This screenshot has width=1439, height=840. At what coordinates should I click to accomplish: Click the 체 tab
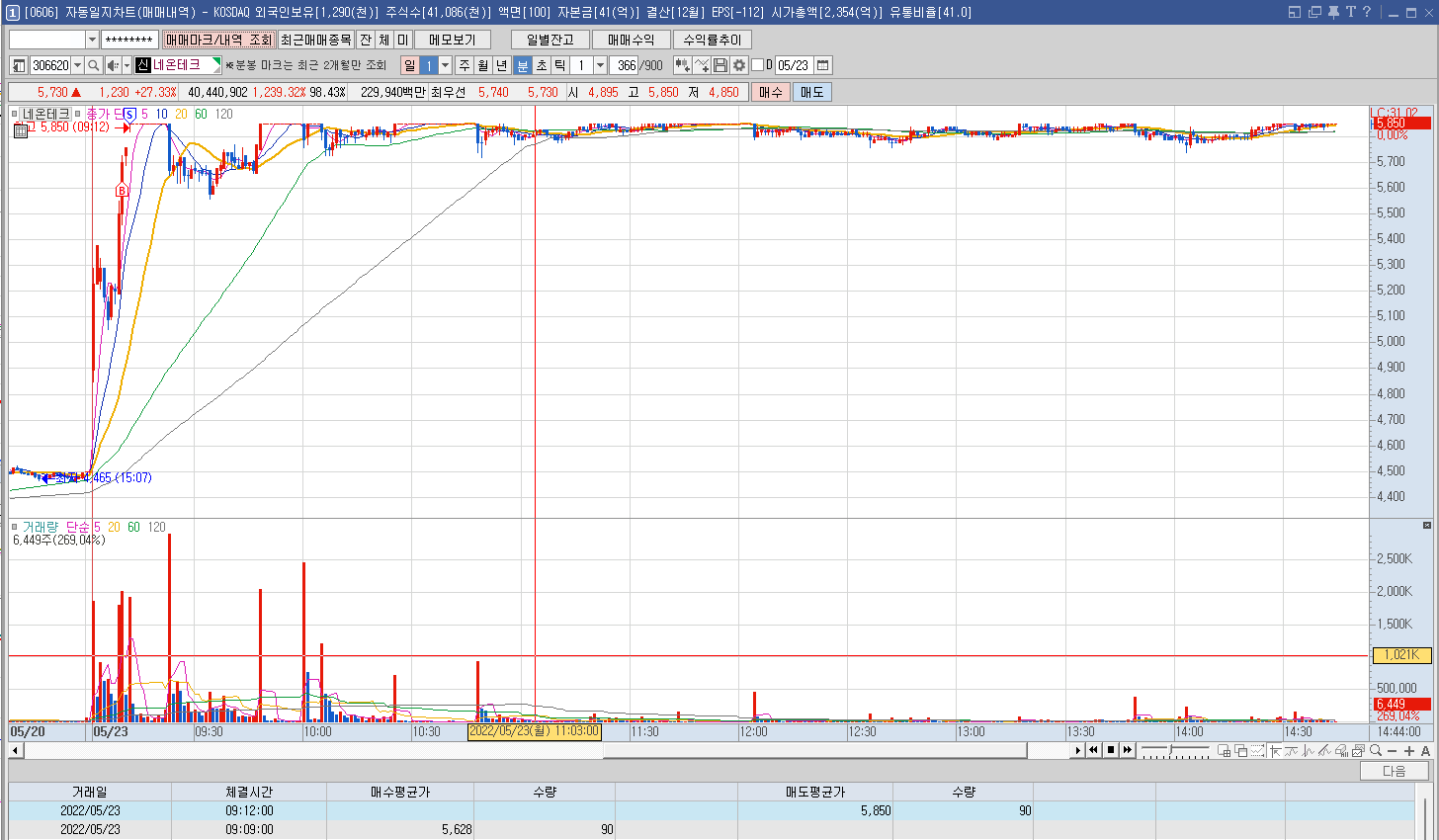click(x=383, y=40)
